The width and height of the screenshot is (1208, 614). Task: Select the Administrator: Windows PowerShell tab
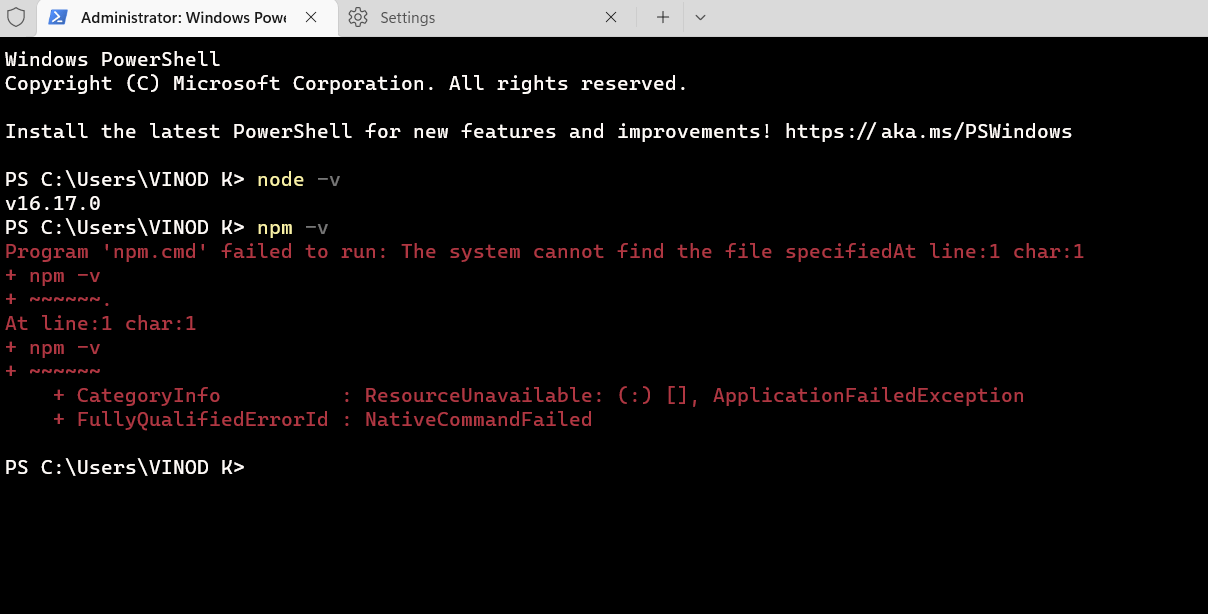[180, 17]
